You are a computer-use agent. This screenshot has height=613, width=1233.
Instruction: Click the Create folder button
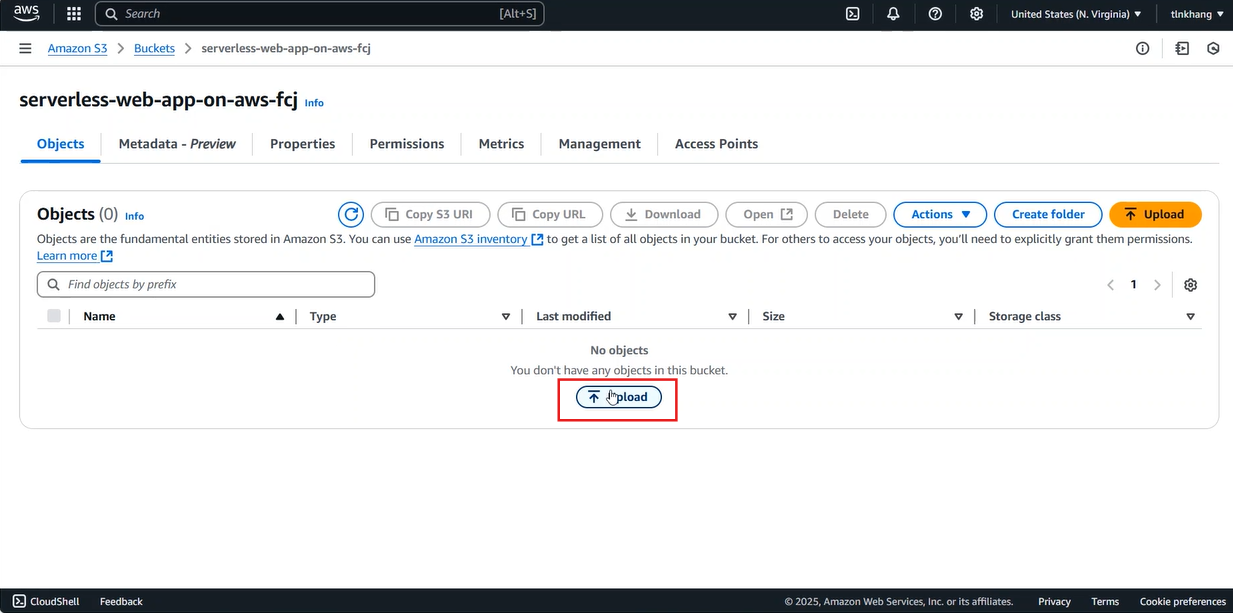[1048, 214]
